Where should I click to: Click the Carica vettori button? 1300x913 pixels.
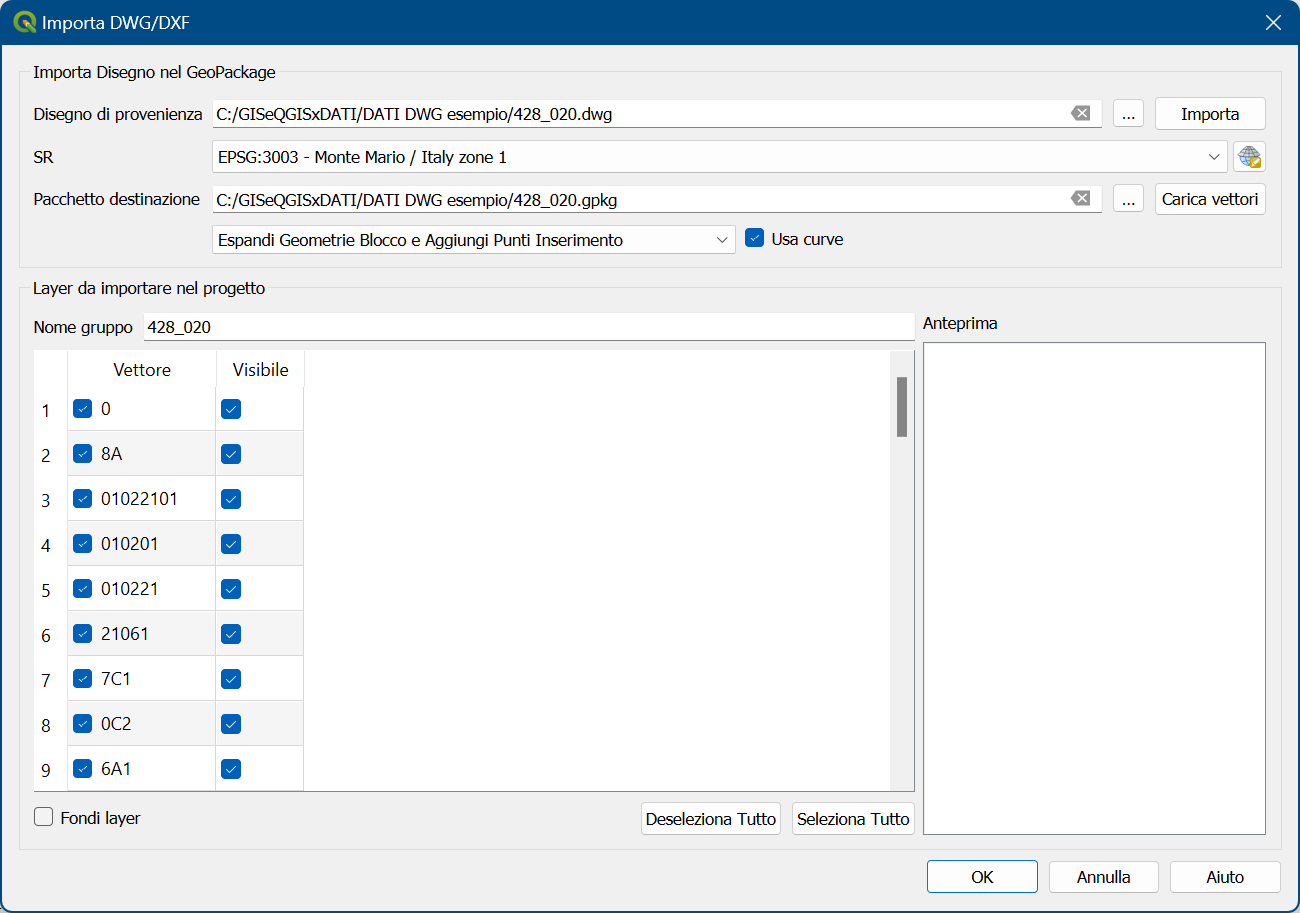[1210, 199]
